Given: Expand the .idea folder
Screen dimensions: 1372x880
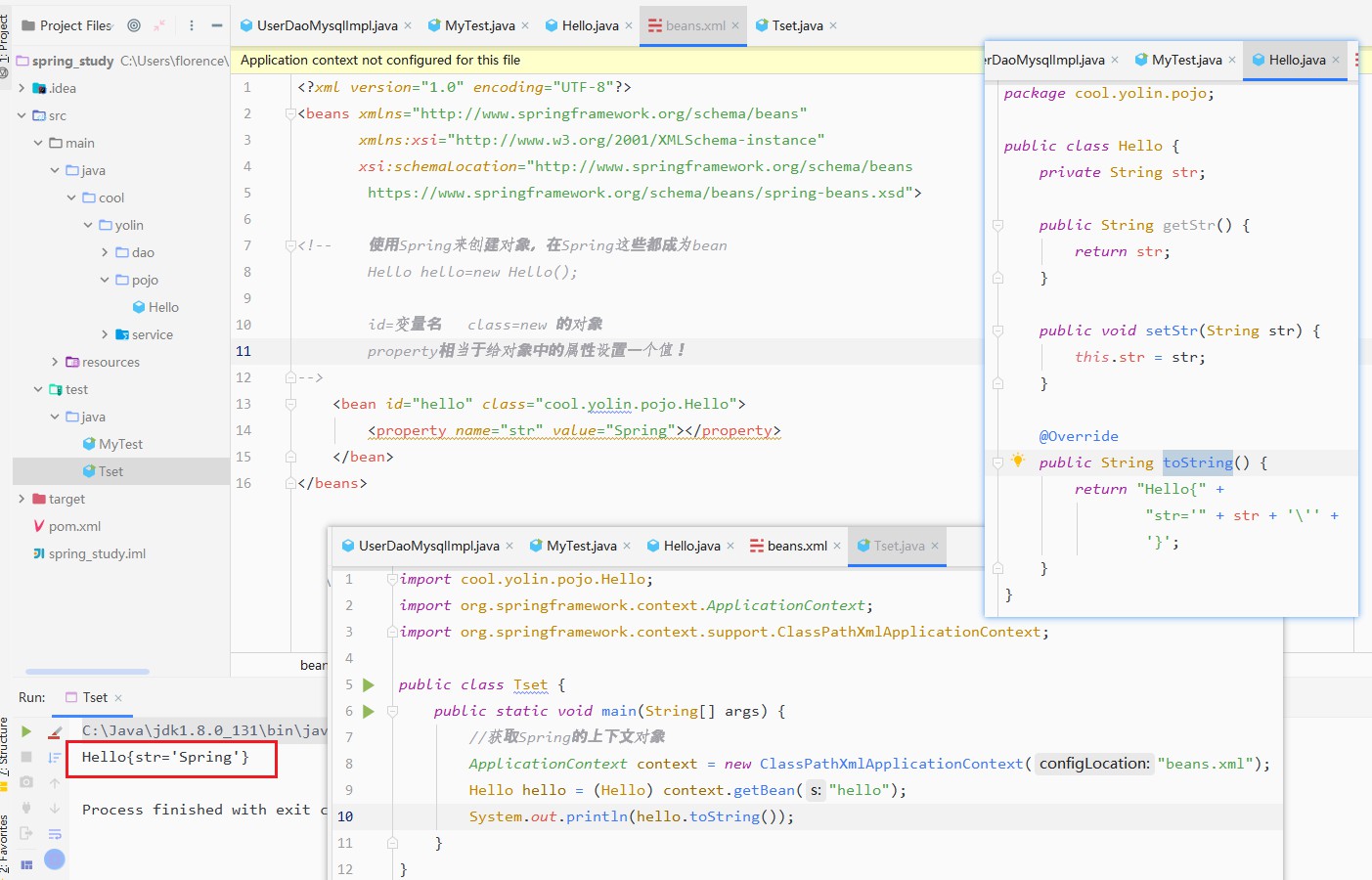Looking at the screenshot, I should point(22,88).
